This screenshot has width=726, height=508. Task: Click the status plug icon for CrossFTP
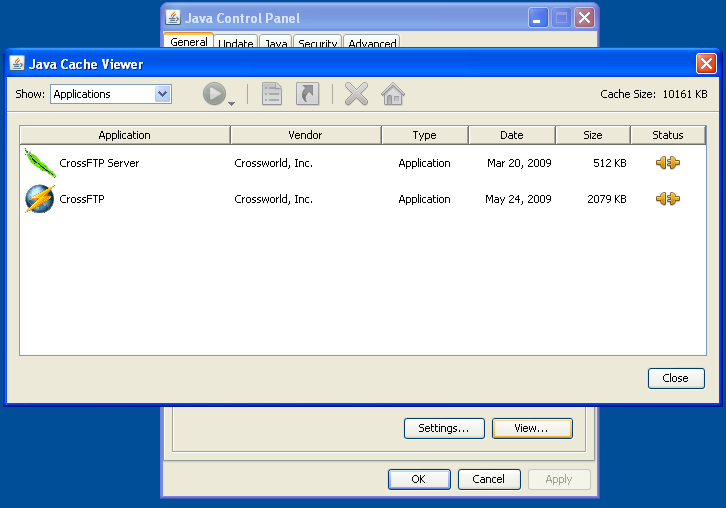click(x=668, y=199)
